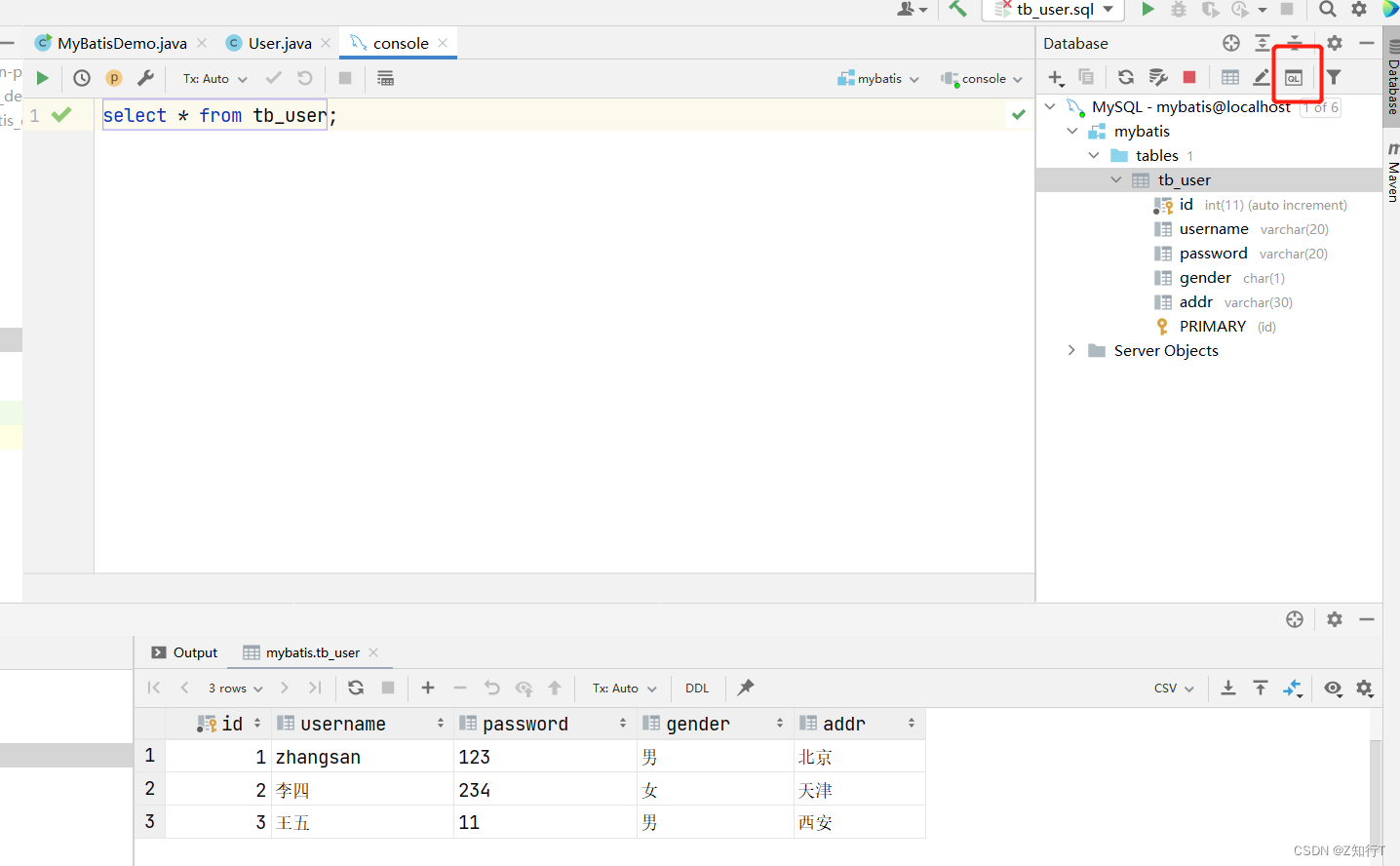Click the red stop/disconnect icon in Database panel

coord(1189,77)
